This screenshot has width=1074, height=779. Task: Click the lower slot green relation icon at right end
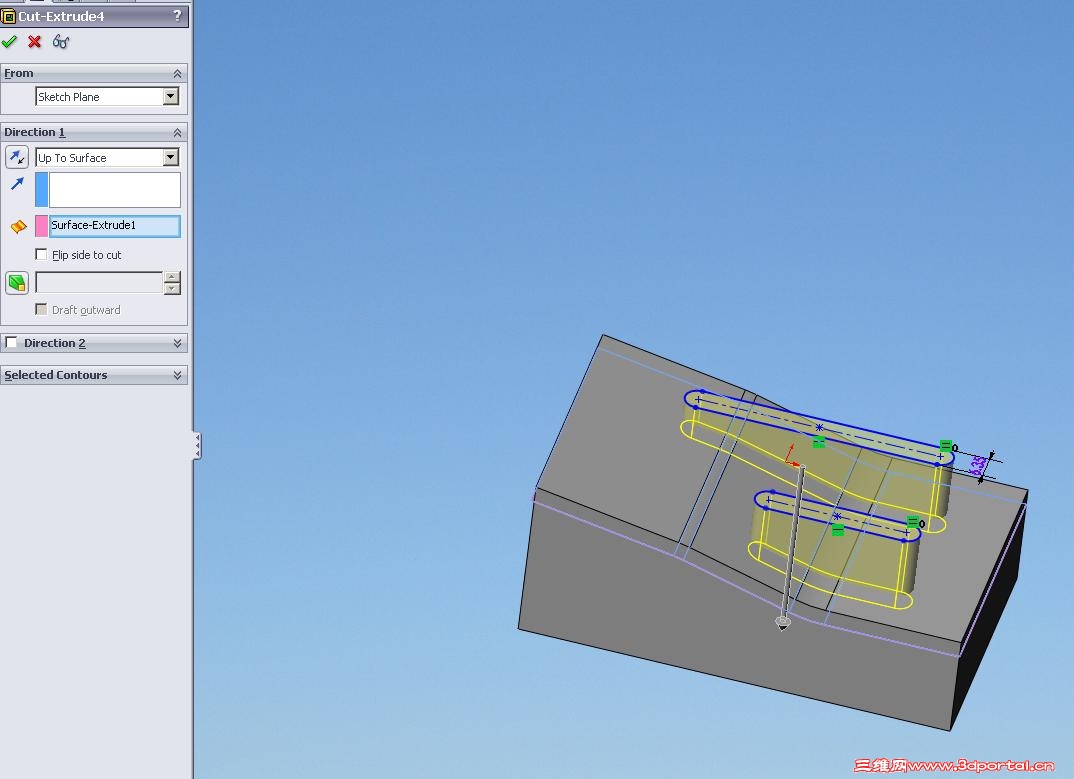(x=912, y=521)
